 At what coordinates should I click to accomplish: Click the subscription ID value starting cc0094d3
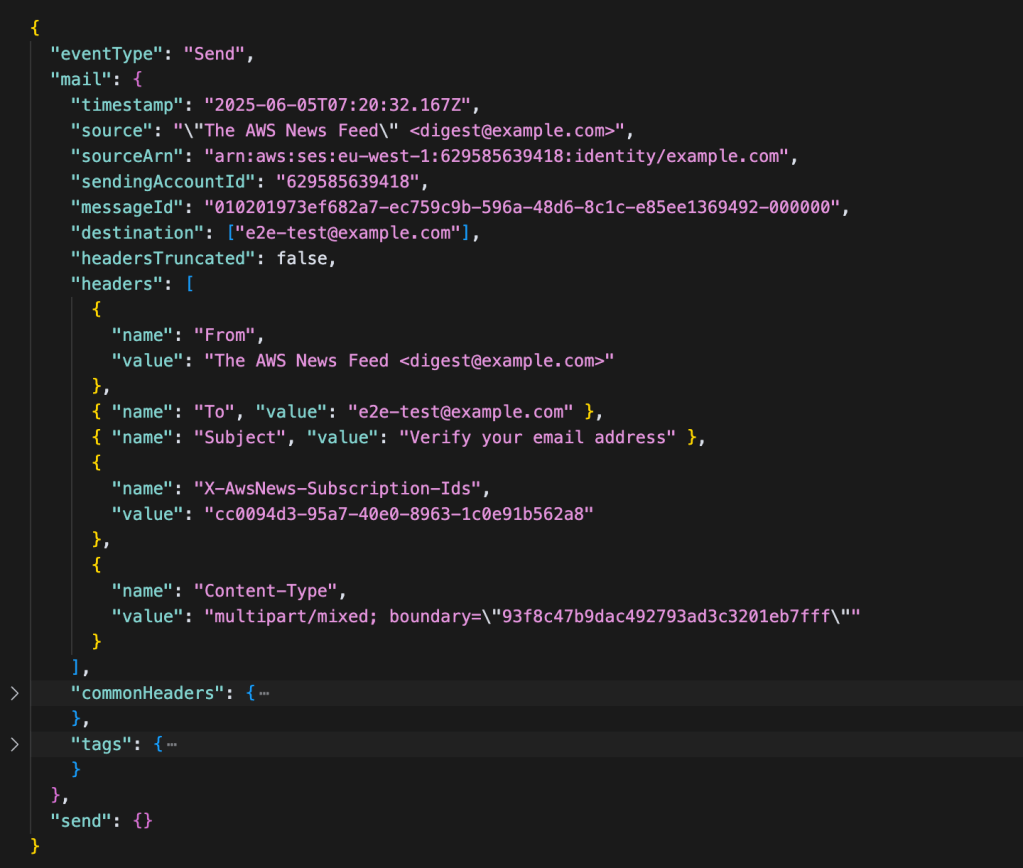click(398, 514)
